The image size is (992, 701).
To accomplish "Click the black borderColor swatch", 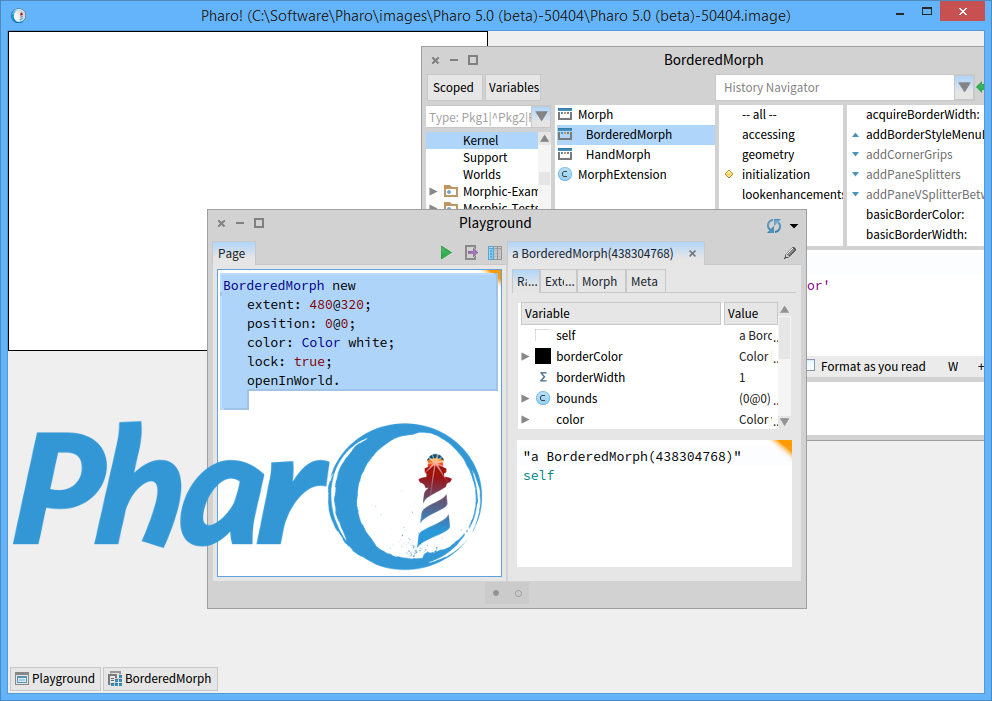I will [543, 356].
